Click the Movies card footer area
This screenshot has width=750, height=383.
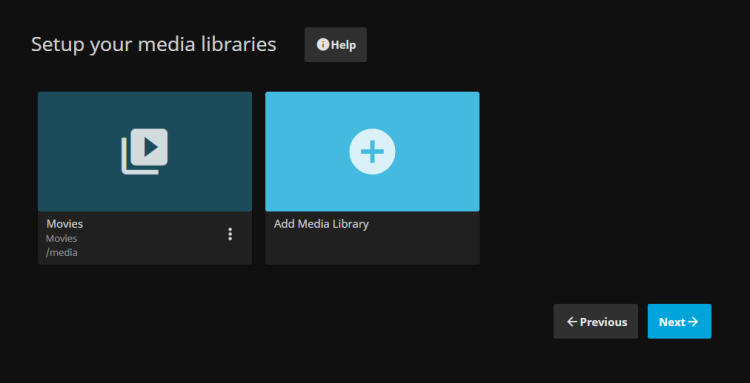(145, 238)
